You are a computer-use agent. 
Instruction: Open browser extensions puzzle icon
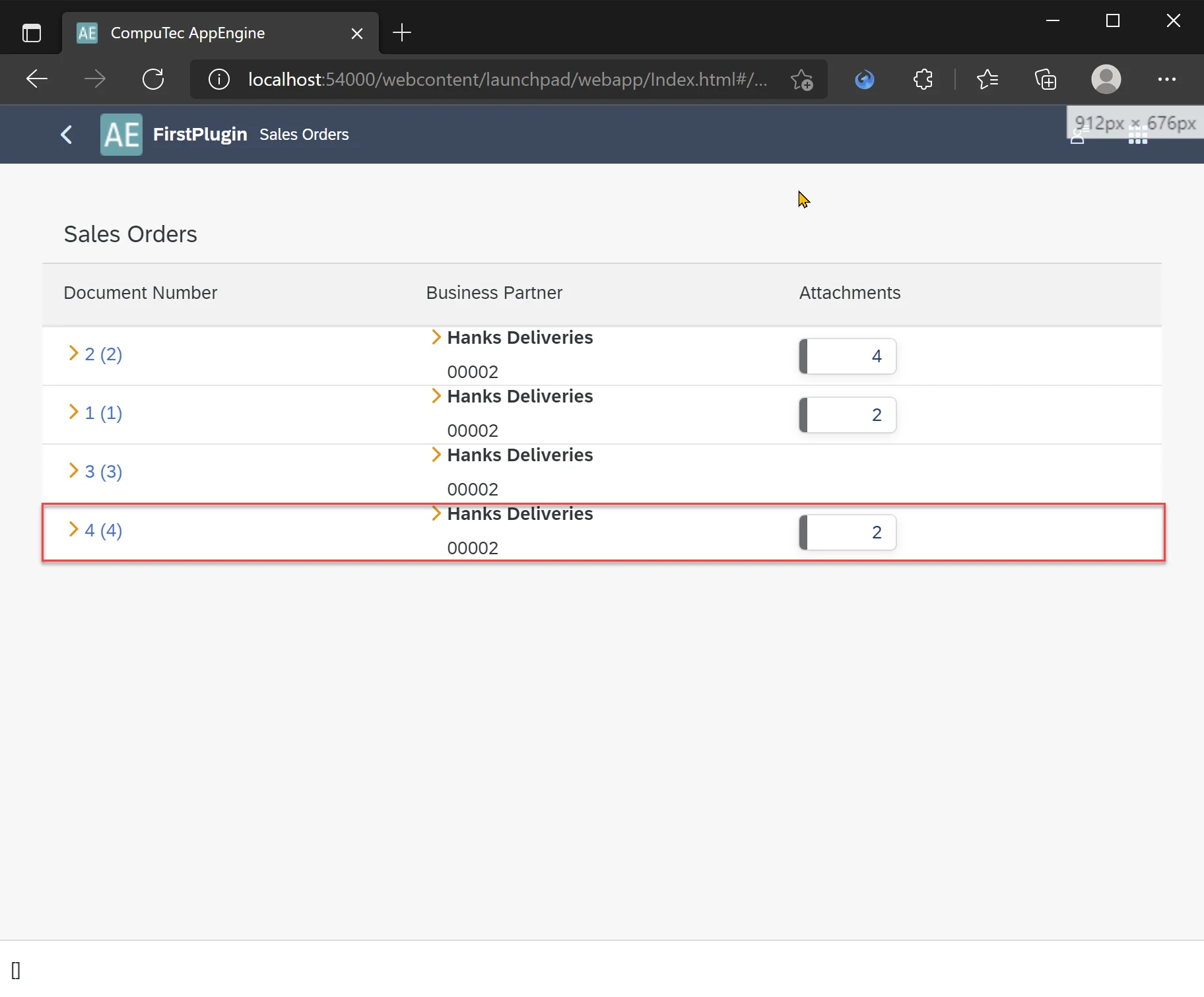click(923, 79)
